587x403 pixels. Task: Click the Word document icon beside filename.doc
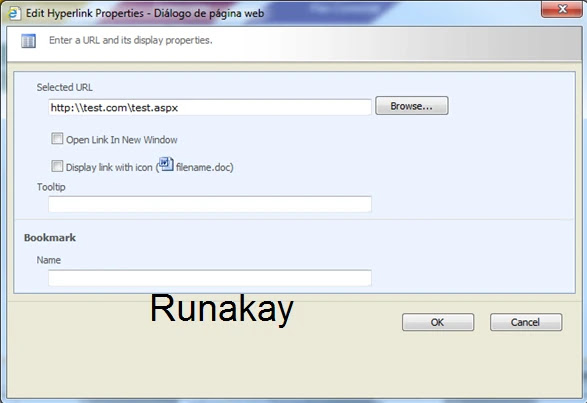(x=166, y=164)
